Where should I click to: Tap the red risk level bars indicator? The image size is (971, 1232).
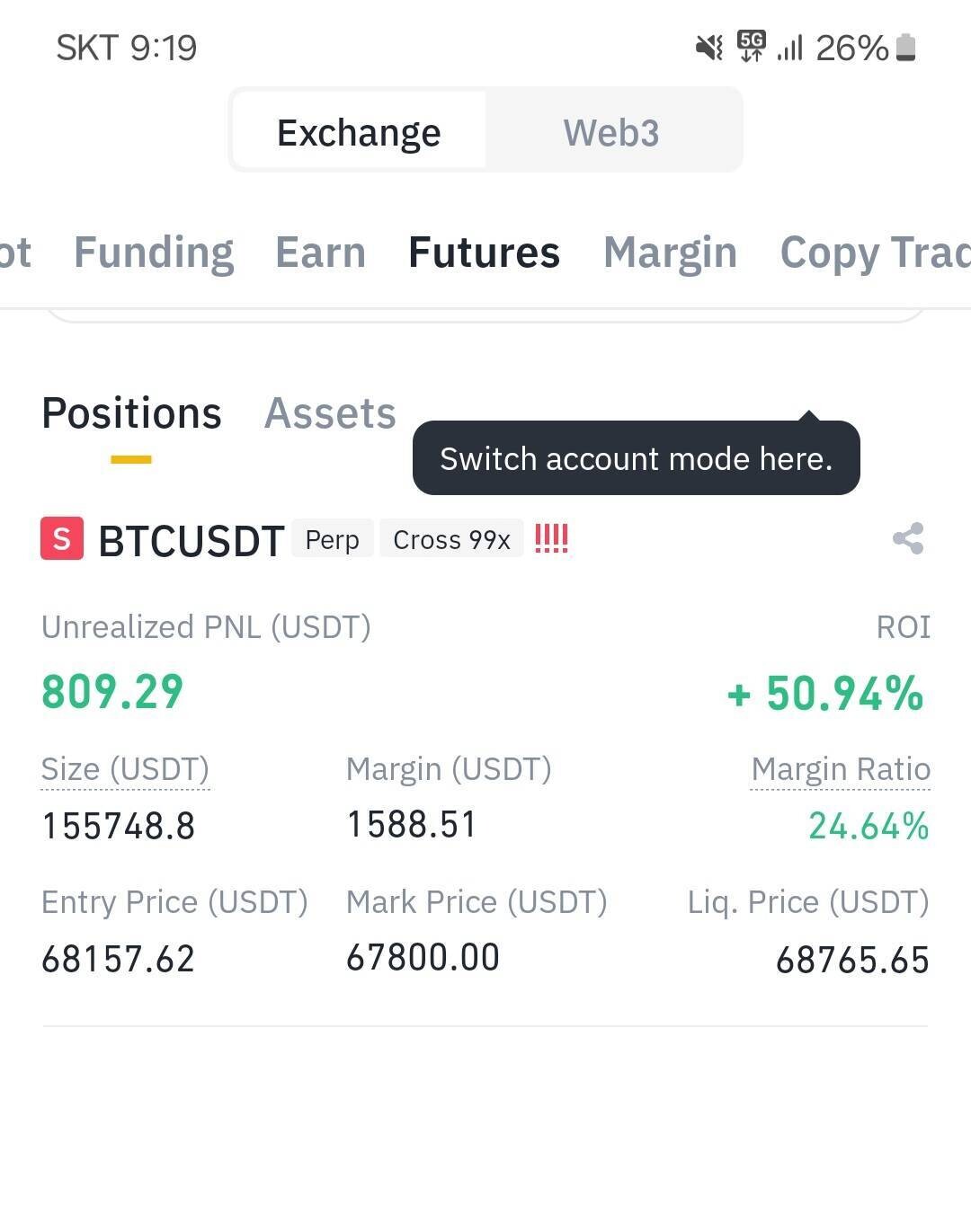pyautogui.click(x=551, y=539)
